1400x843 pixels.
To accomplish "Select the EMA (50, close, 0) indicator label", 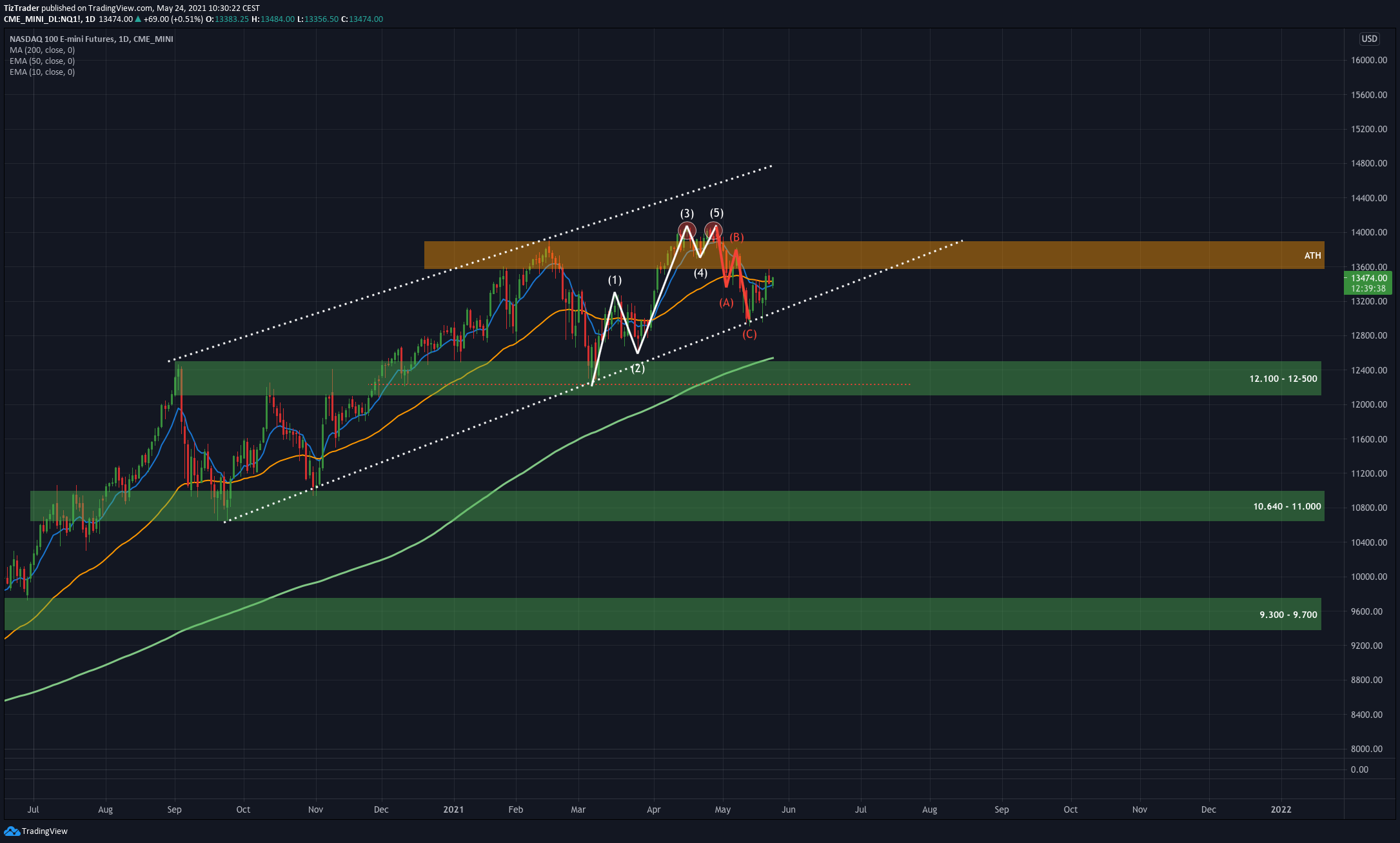I will (42, 61).
